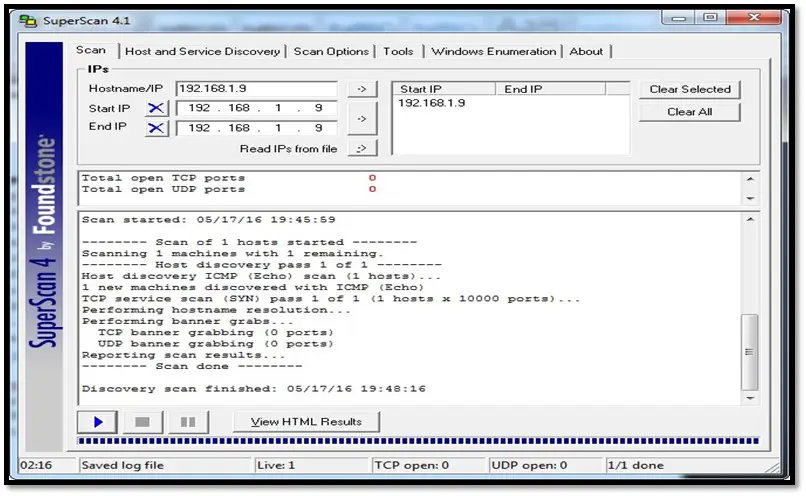The width and height of the screenshot is (806, 496).
Task: Open View HTML Results
Action: (x=306, y=422)
